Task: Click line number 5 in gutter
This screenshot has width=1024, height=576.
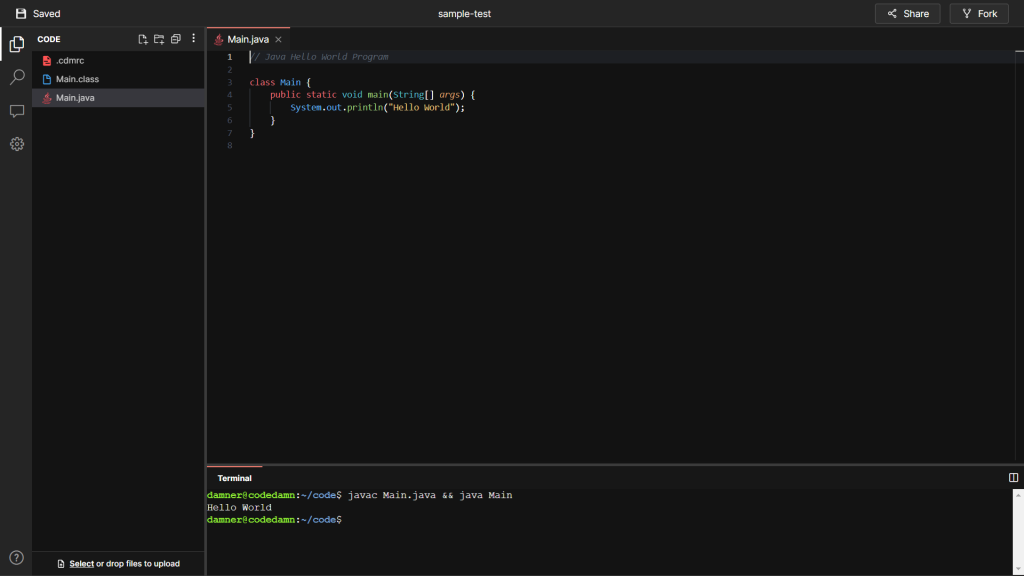Action: coord(229,108)
